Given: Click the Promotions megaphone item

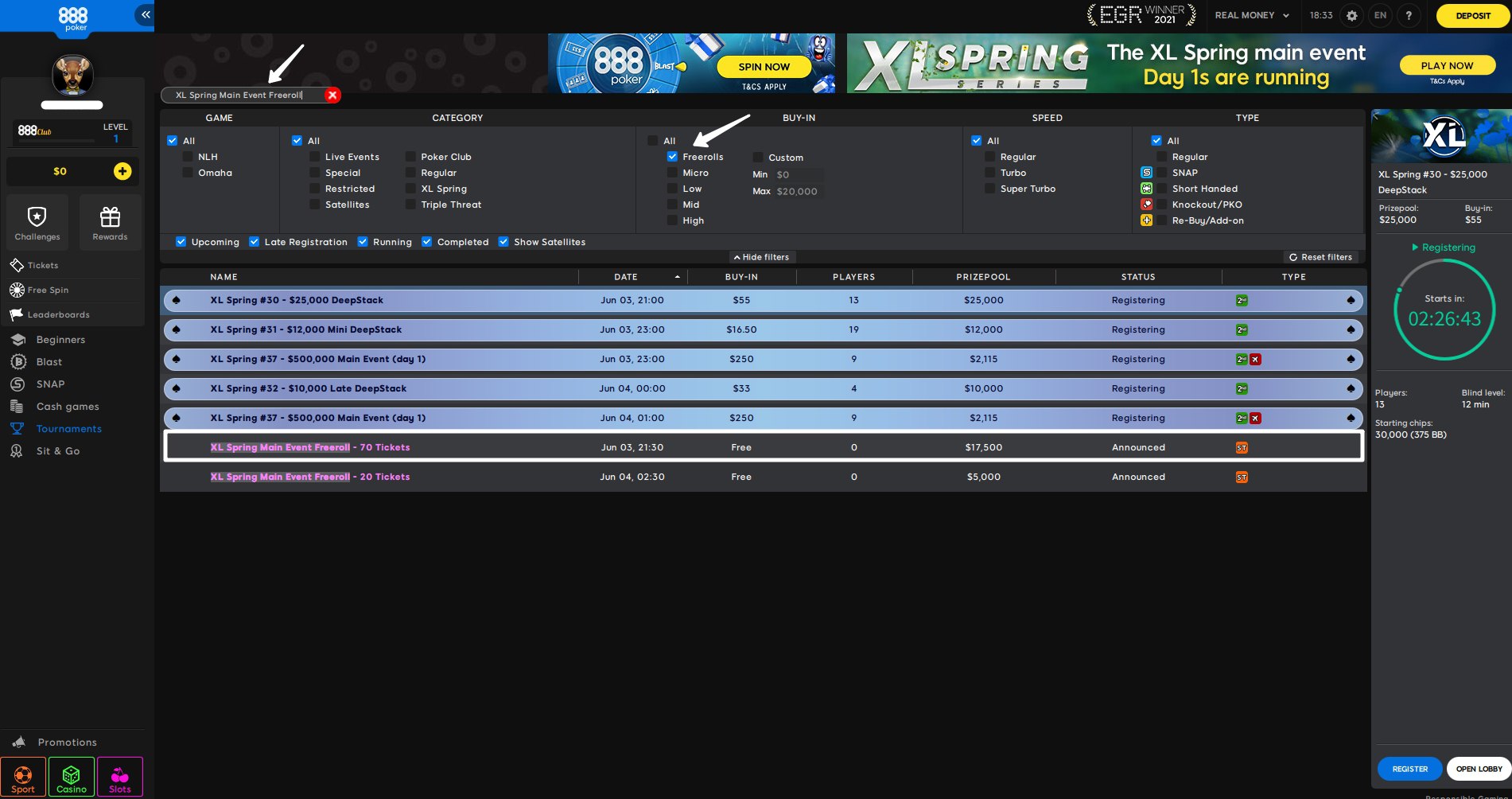Looking at the screenshot, I should tap(54, 742).
